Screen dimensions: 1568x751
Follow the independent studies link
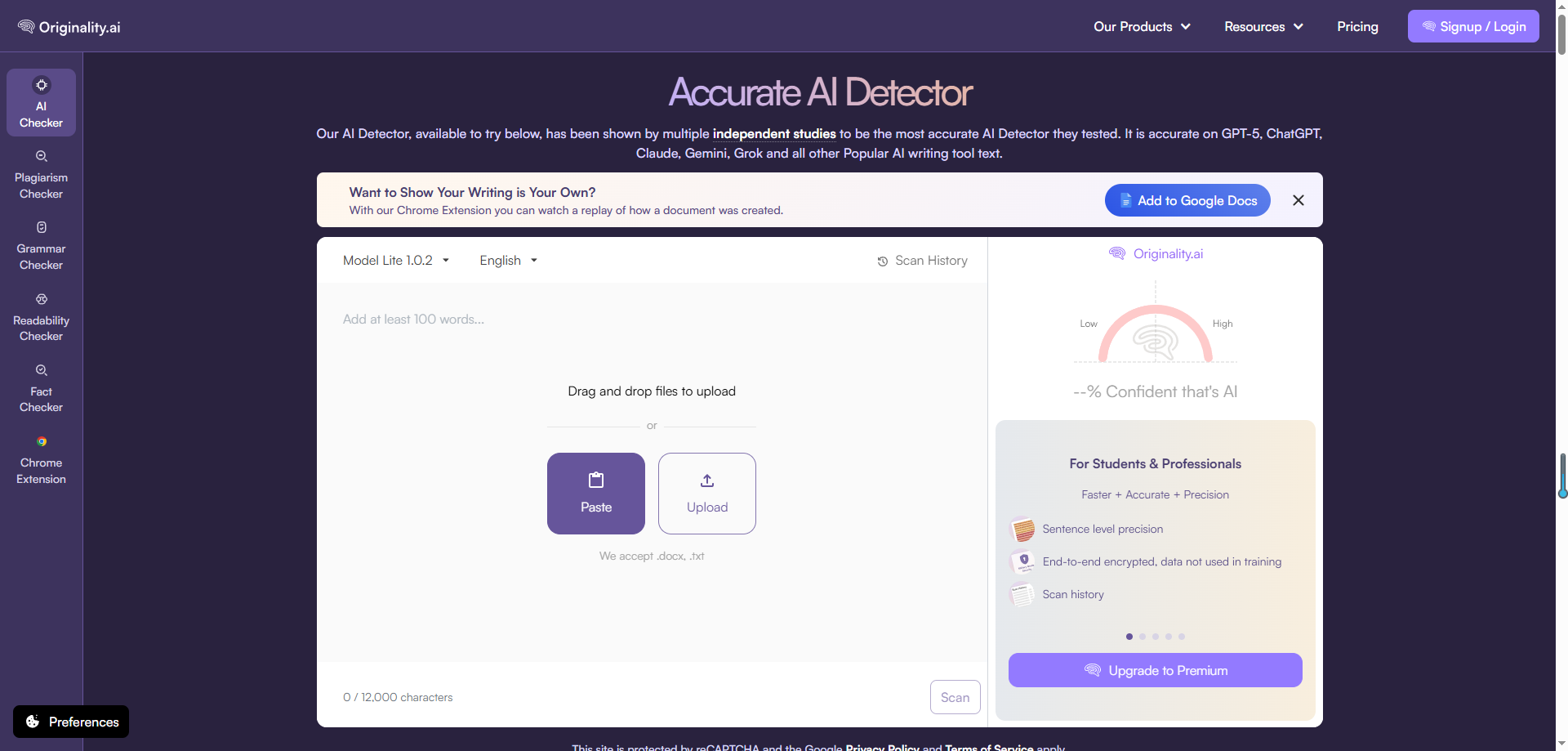tap(774, 133)
